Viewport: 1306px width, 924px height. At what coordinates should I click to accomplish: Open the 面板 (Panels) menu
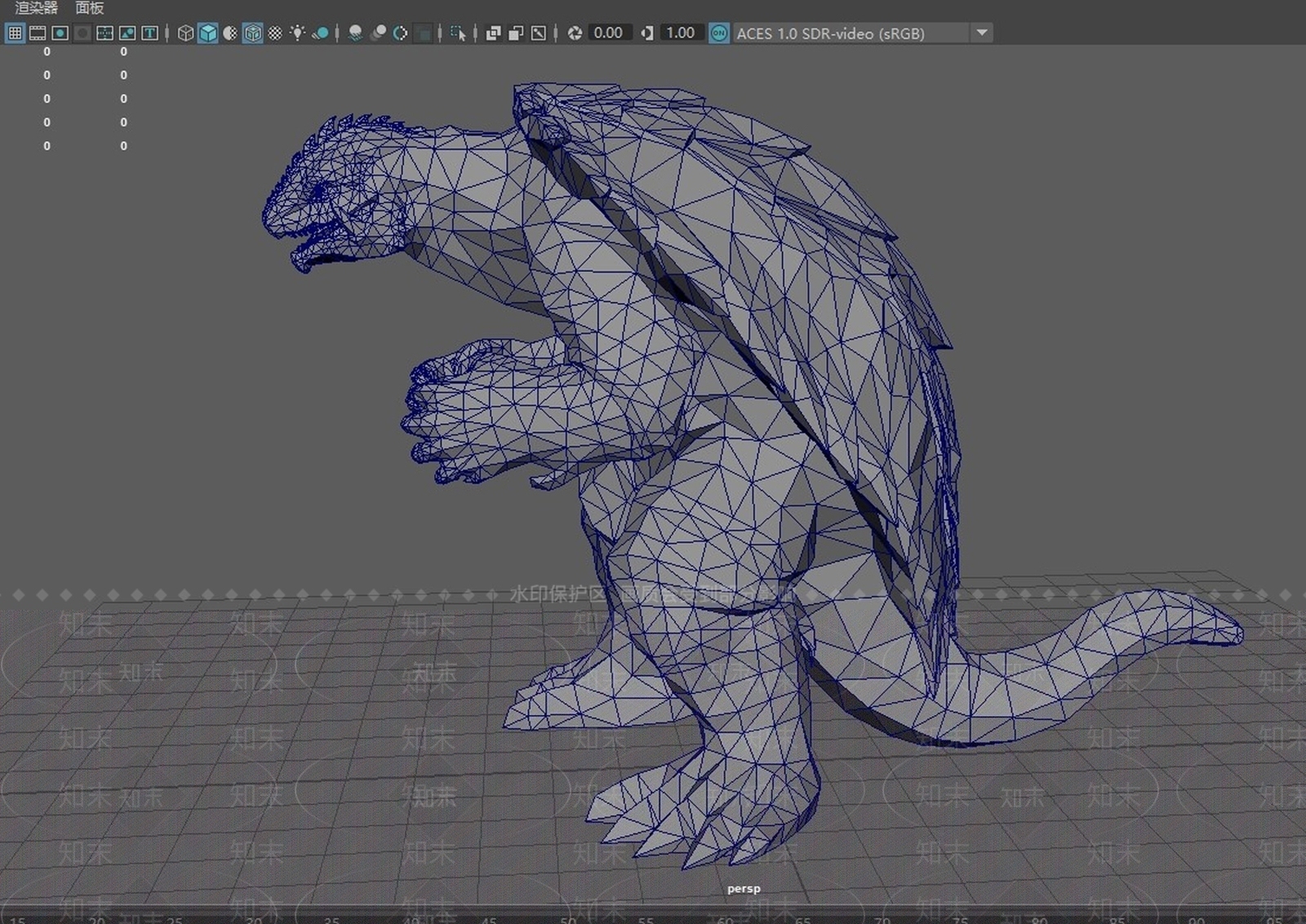point(90,8)
